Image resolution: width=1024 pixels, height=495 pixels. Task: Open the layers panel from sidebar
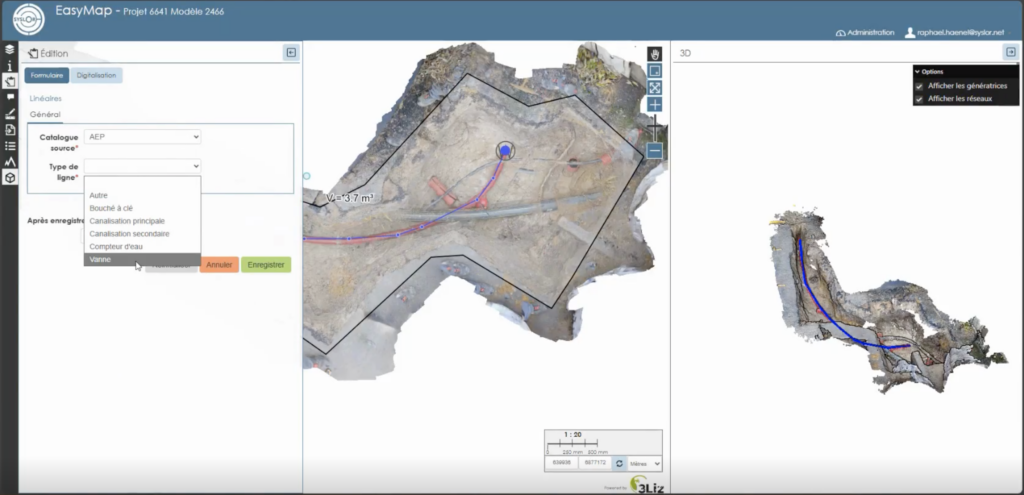(x=9, y=48)
